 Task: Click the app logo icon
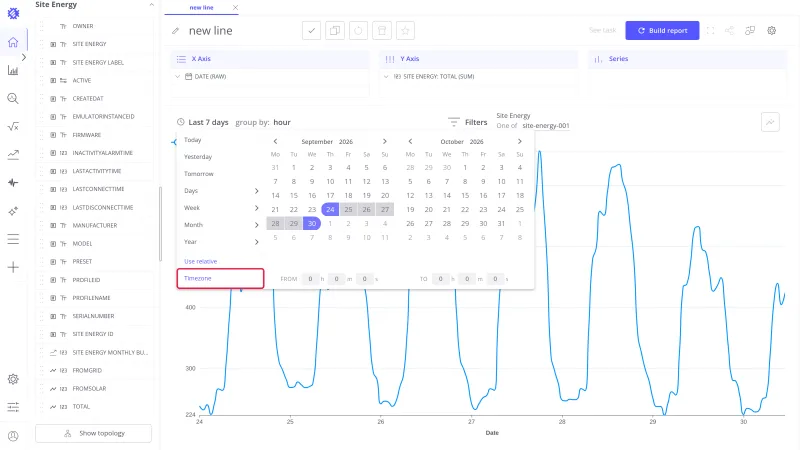coord(13,14)
